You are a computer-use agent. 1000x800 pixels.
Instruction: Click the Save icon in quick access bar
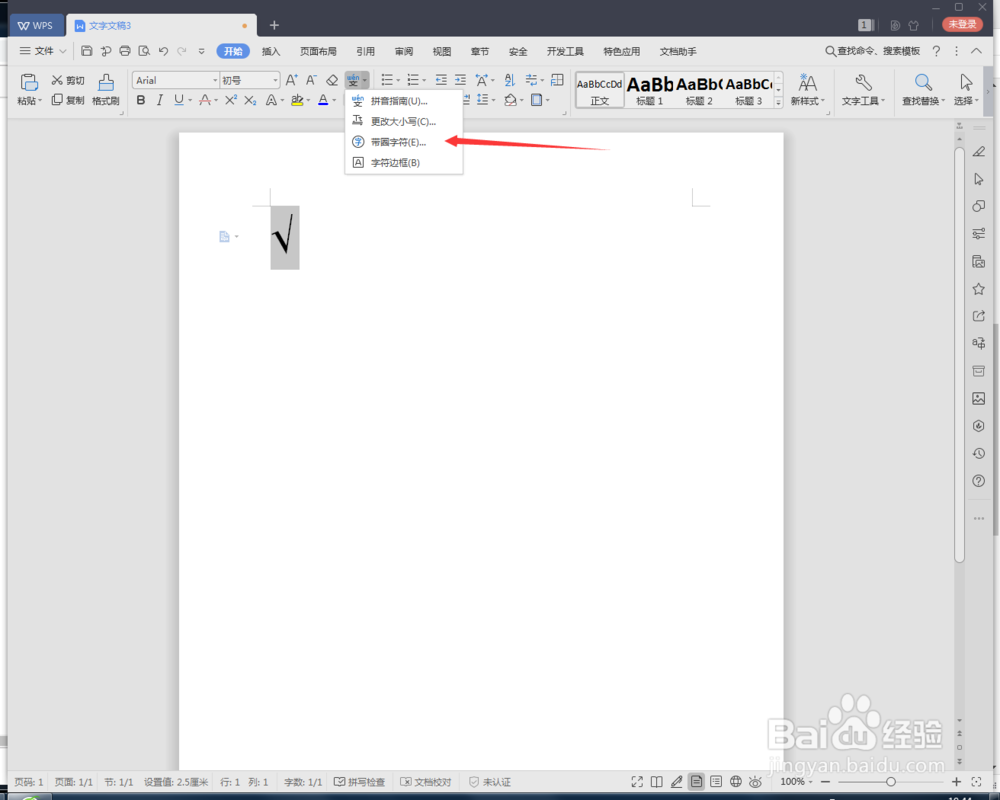click(x=87, y=51)
